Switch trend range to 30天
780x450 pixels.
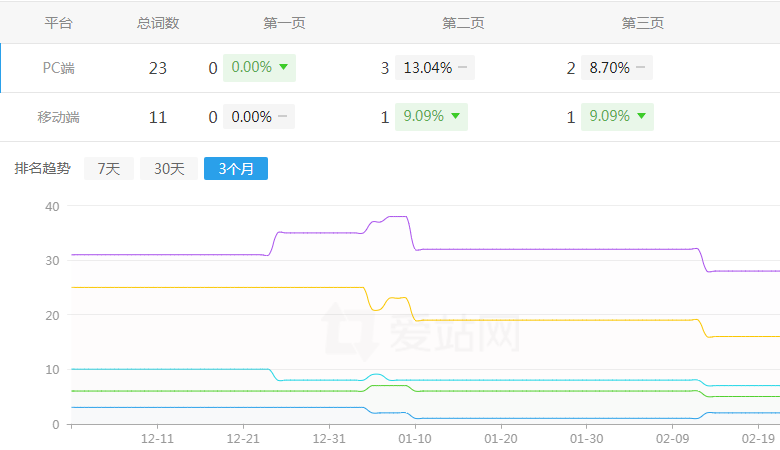point(168,169)
